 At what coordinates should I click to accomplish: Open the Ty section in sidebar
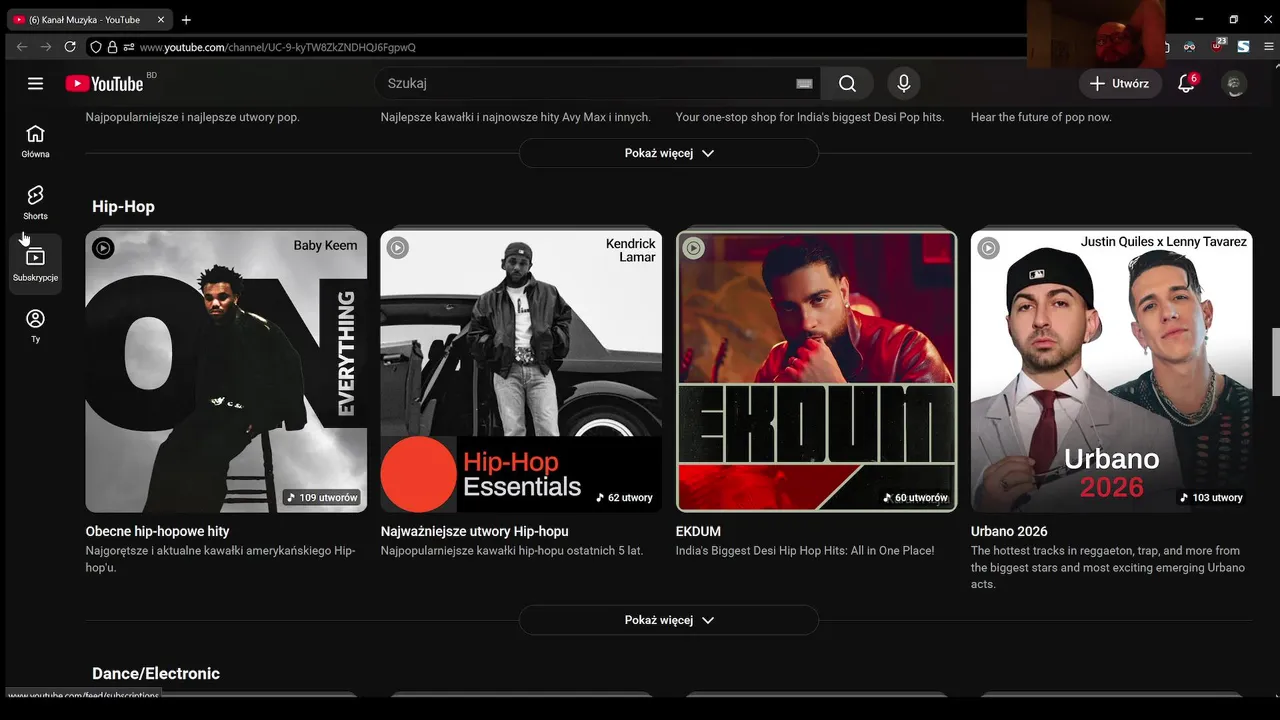tap(35, 326)
